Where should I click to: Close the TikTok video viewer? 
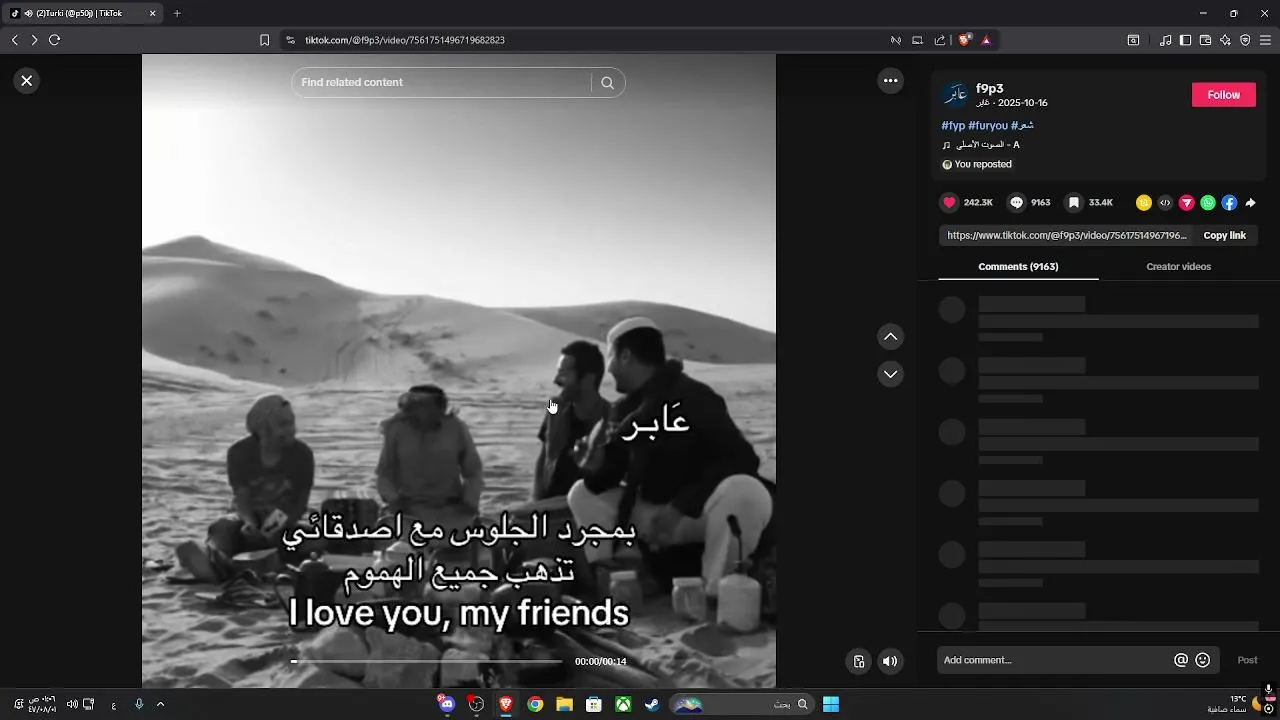[x=27, y=81]
